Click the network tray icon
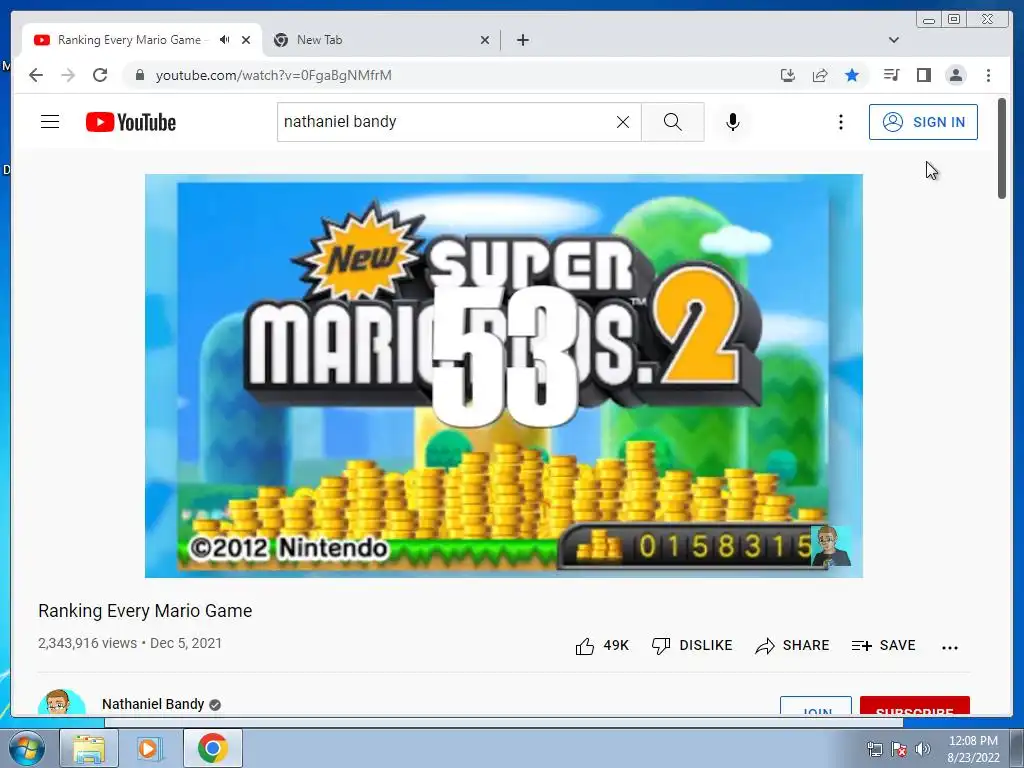 (x=874, y=749)
